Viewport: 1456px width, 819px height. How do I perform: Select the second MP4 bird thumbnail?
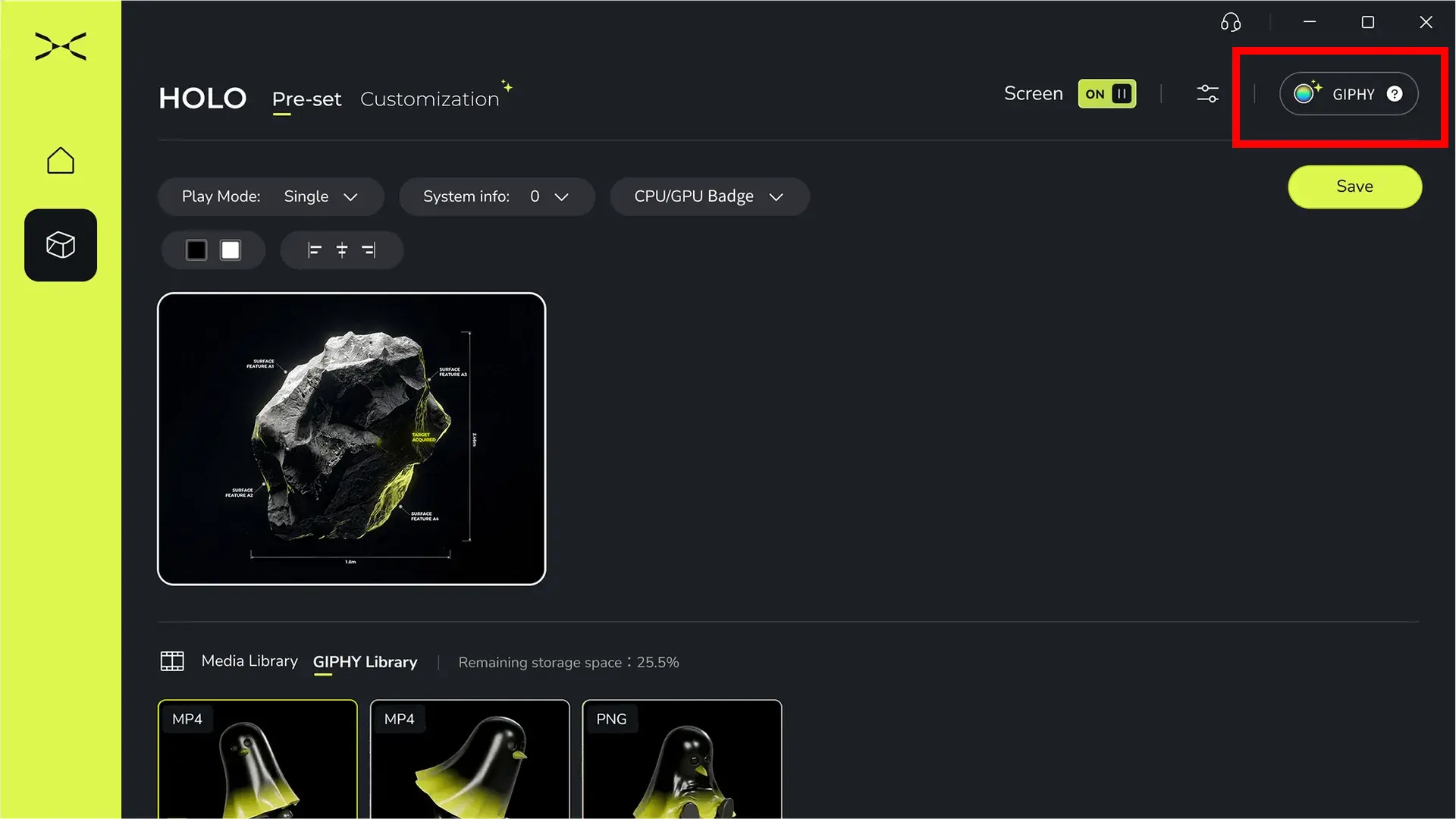(x=470, y=759)
